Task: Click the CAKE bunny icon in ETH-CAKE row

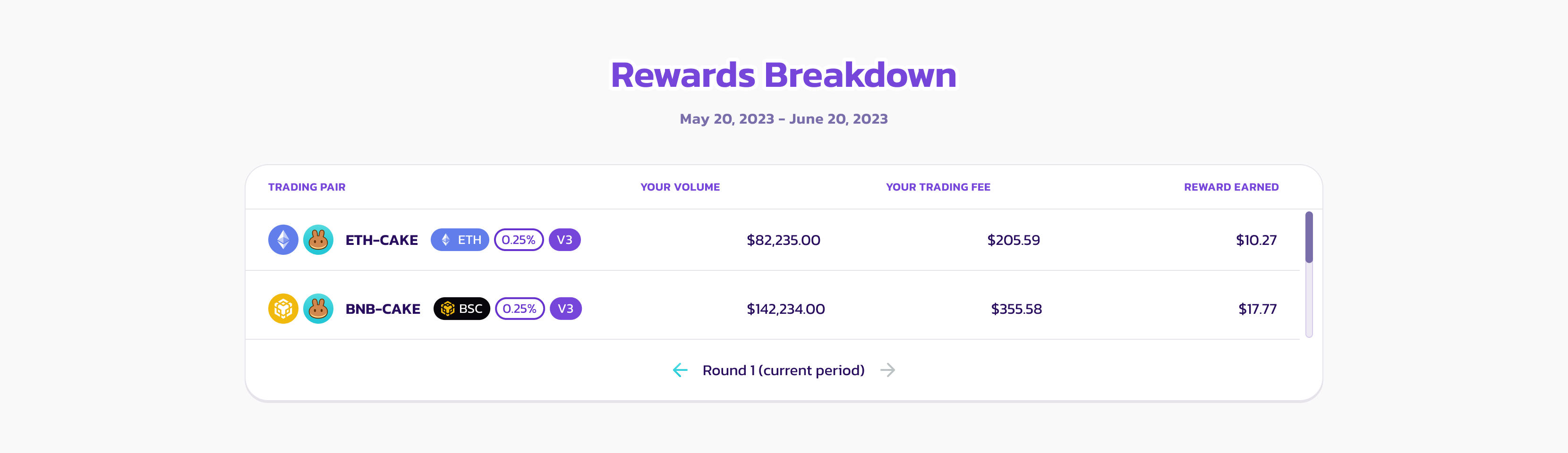Action: pyautogui.click(x=318, y=240)
